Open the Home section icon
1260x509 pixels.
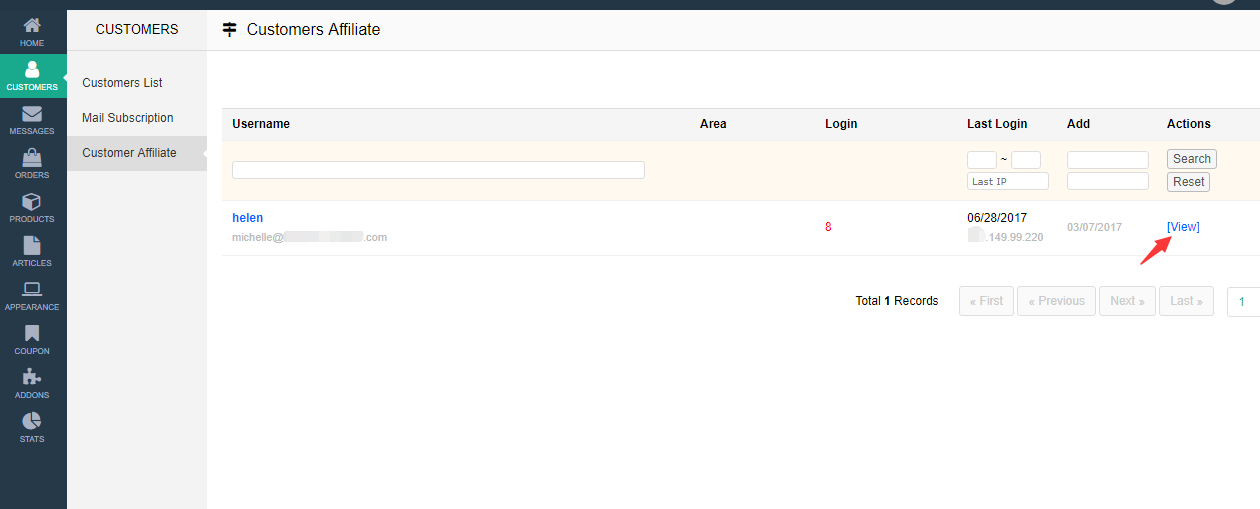(x=32, y=25)
